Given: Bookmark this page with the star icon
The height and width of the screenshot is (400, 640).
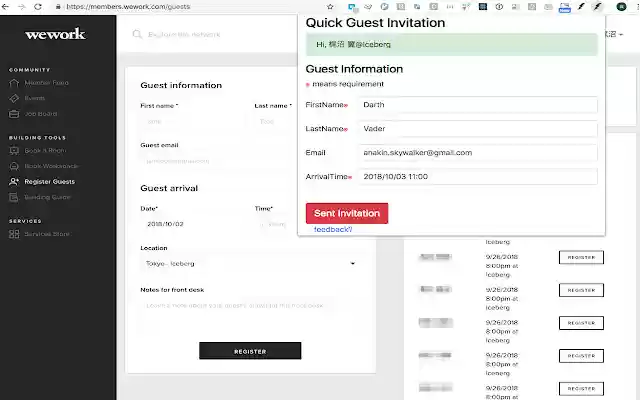Looking at the screenshot, I should pos(330,7).
